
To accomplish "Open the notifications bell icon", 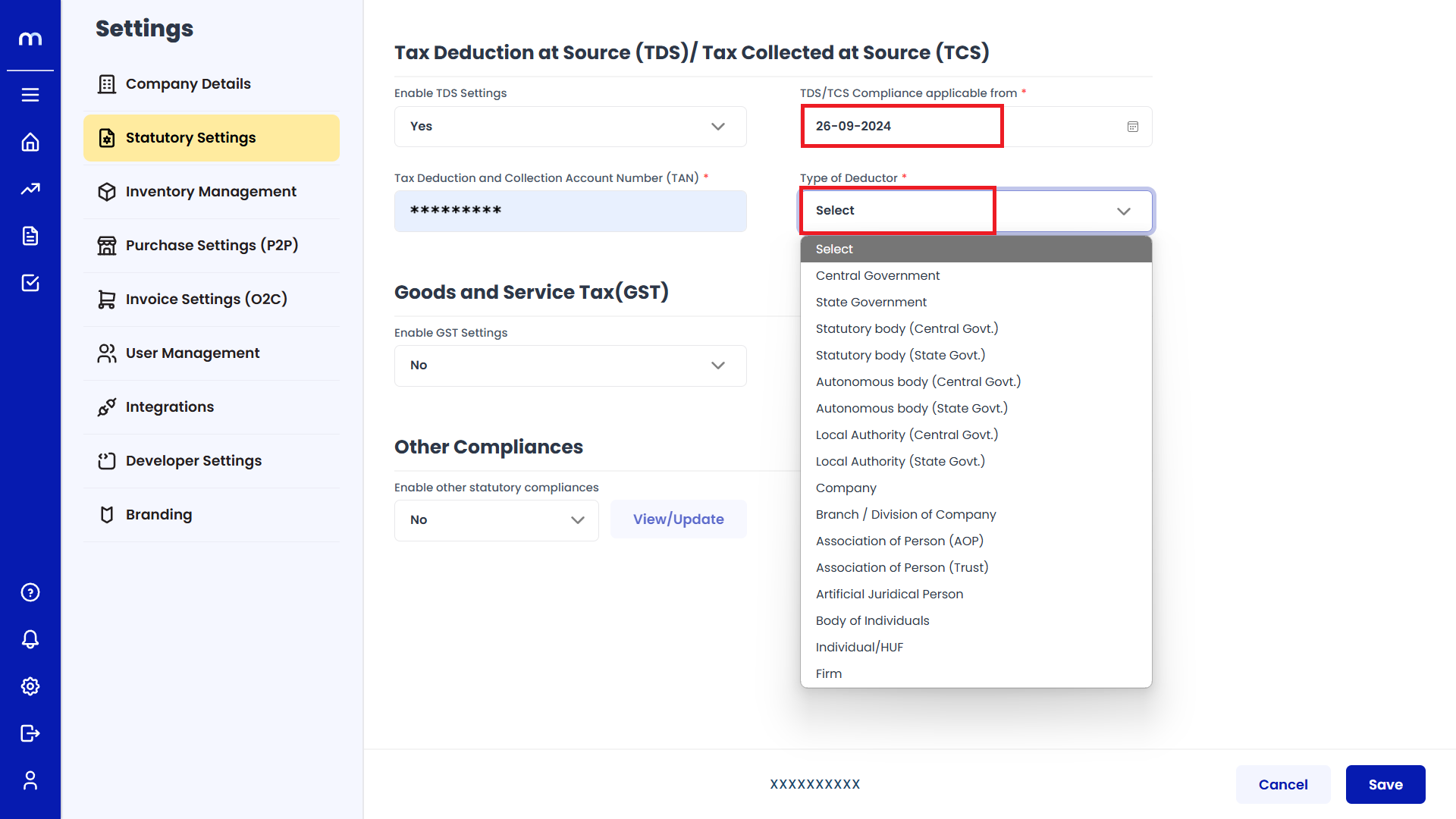I will point(30,639).
